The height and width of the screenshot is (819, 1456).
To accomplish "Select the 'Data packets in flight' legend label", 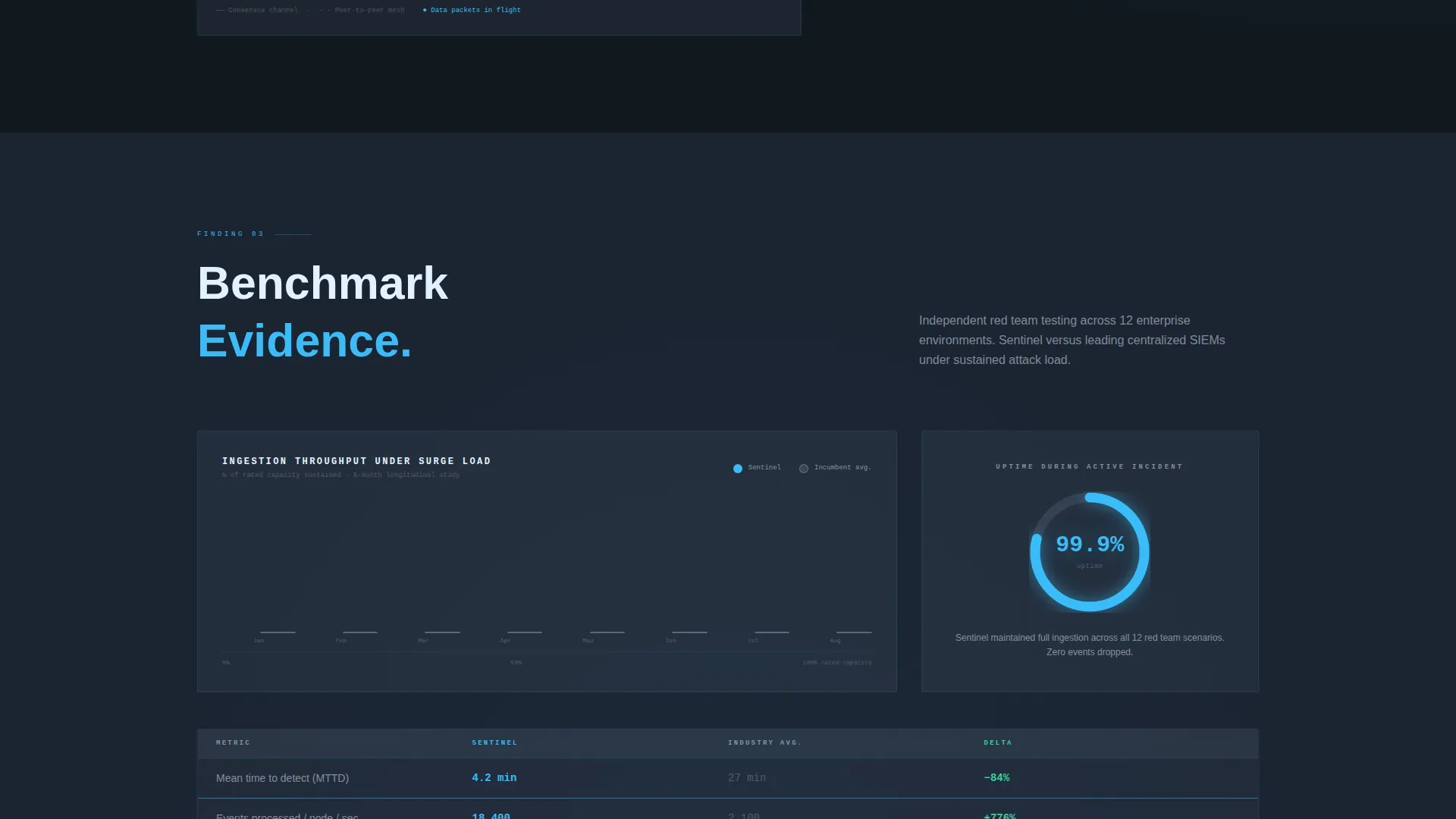I will (475, 10).
